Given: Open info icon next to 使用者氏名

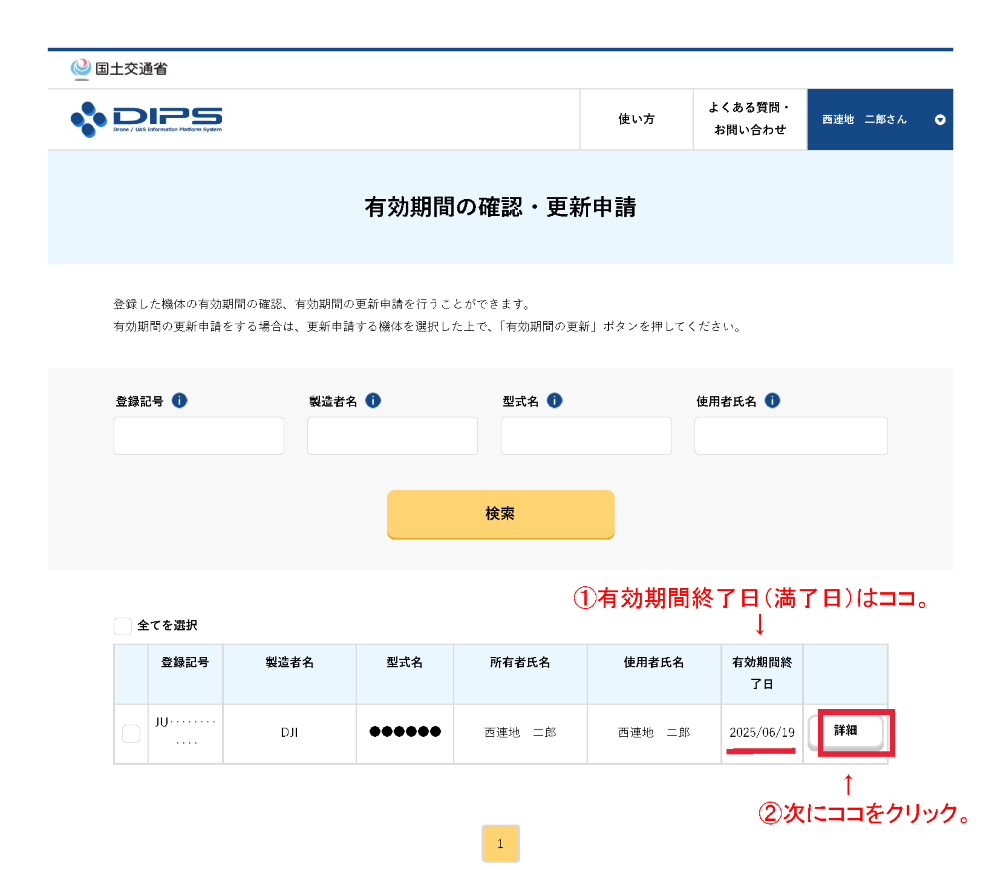Looking at the screenshot, I should coord(772,401).
